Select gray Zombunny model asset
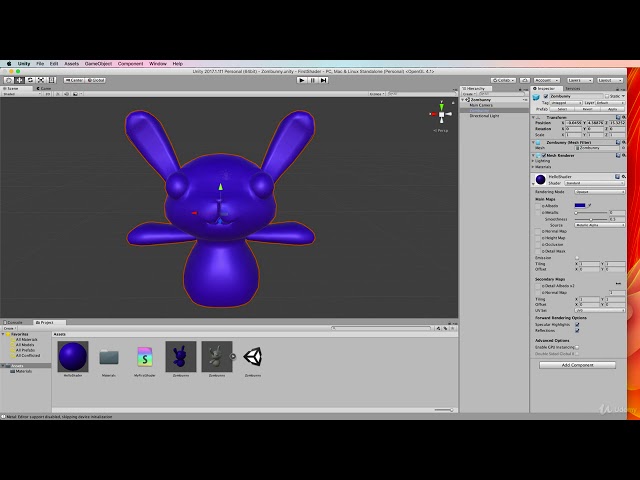The height and width of the screenshot is (480, 640). (217, 356)
